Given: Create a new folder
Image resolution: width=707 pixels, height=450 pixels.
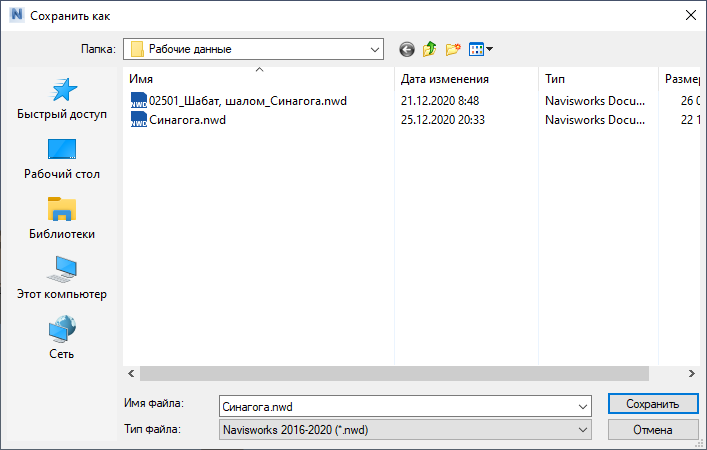Looking at the screenshot, I should pyautogui.click(x=453, y=48).
